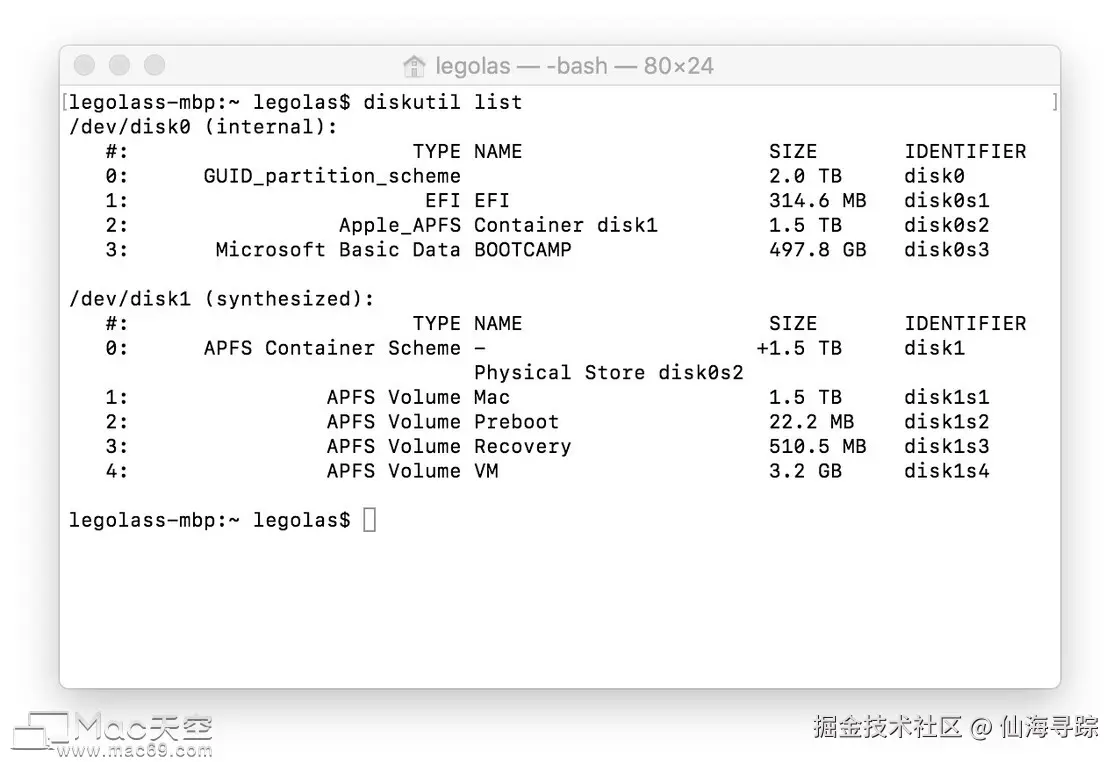This screenshot has width=1120, height=762.
Task: Click the 'diskutil list' command text
Action: [x=443, y=102]
